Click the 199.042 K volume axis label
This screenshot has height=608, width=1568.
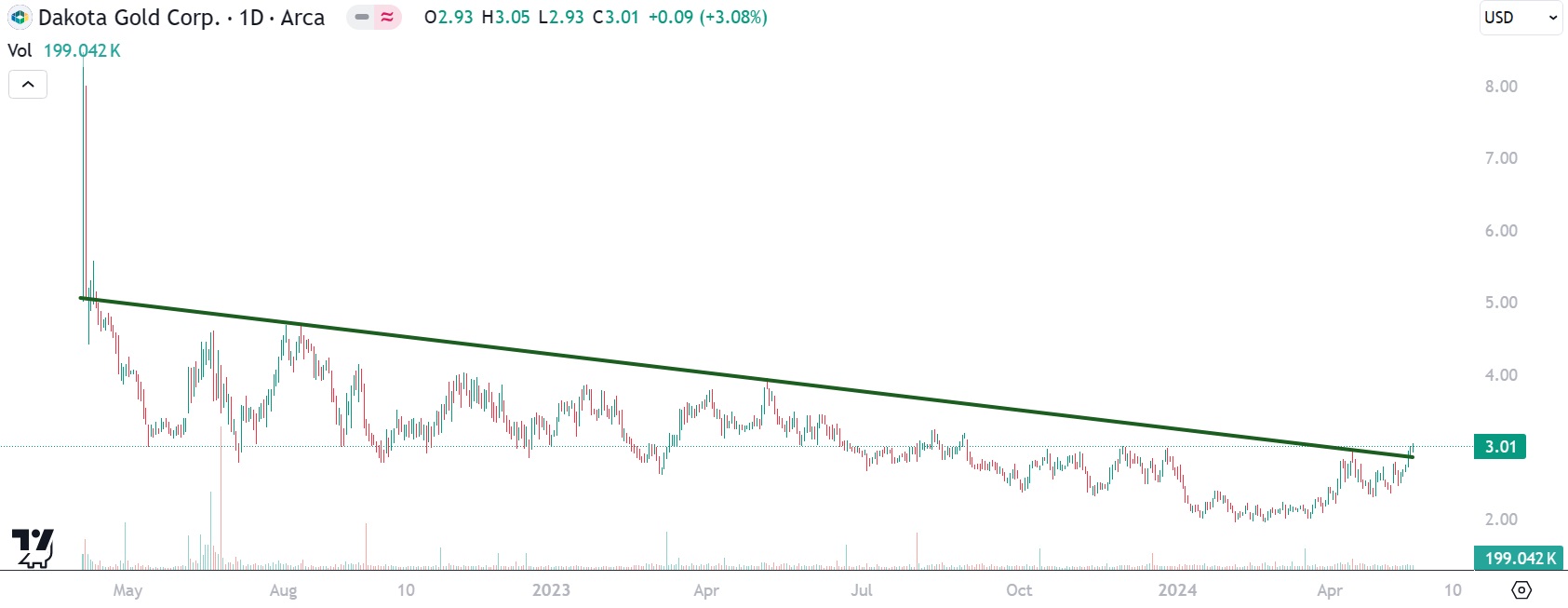click(x=1521, y=559)
